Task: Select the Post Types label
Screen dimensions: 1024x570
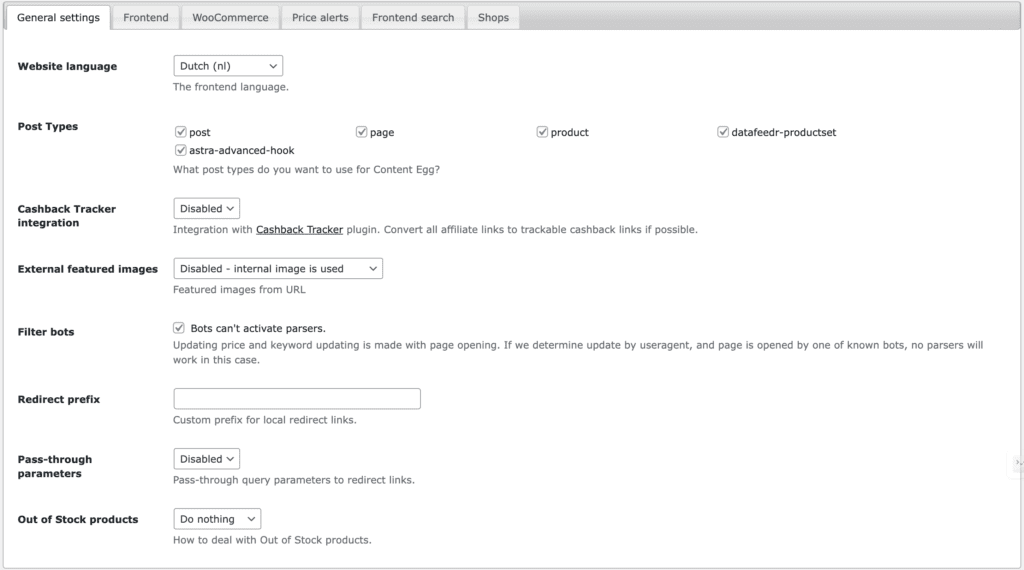Action: (48, 126)
